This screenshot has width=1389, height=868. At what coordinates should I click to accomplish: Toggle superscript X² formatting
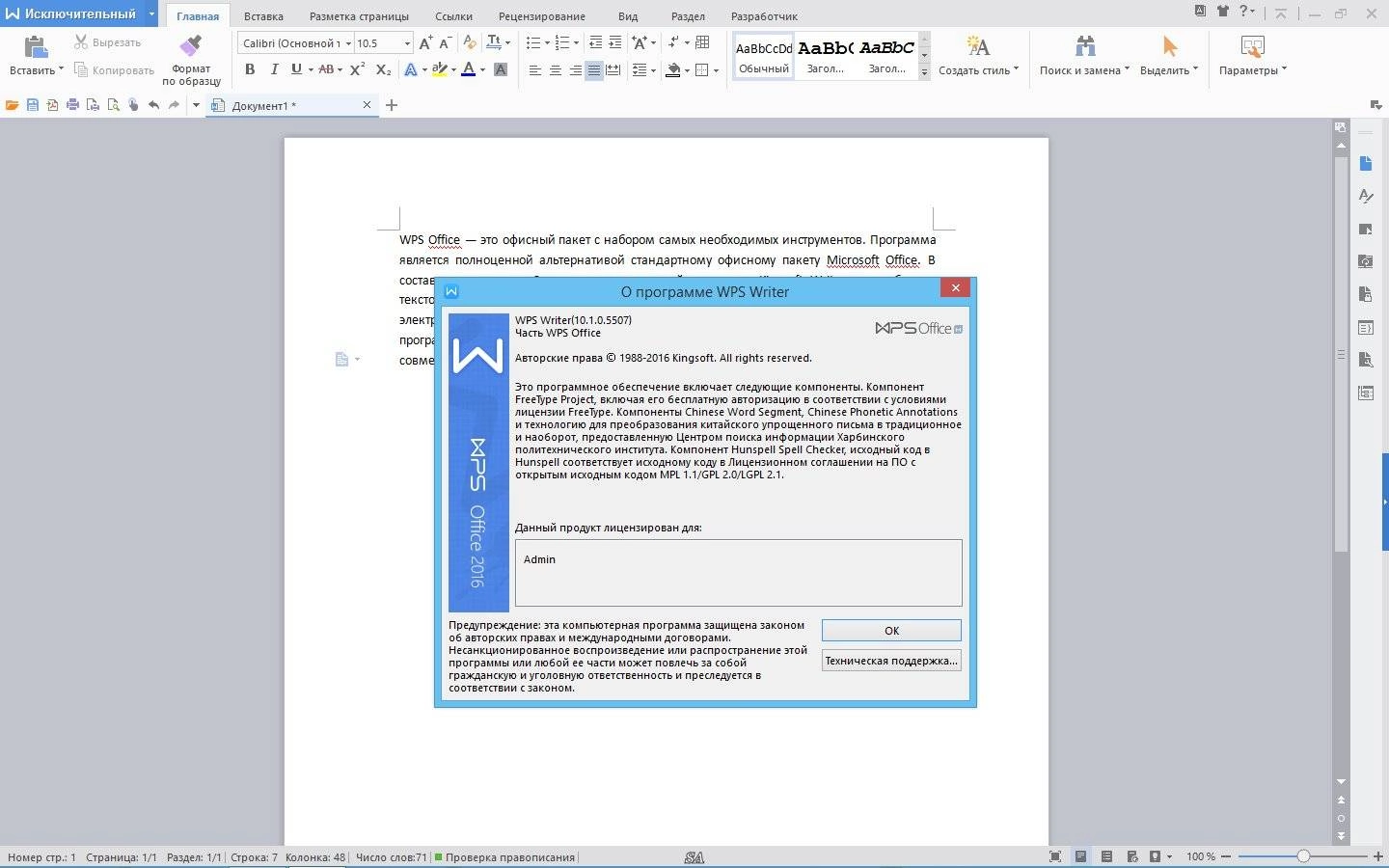click(x=357, y=69)
